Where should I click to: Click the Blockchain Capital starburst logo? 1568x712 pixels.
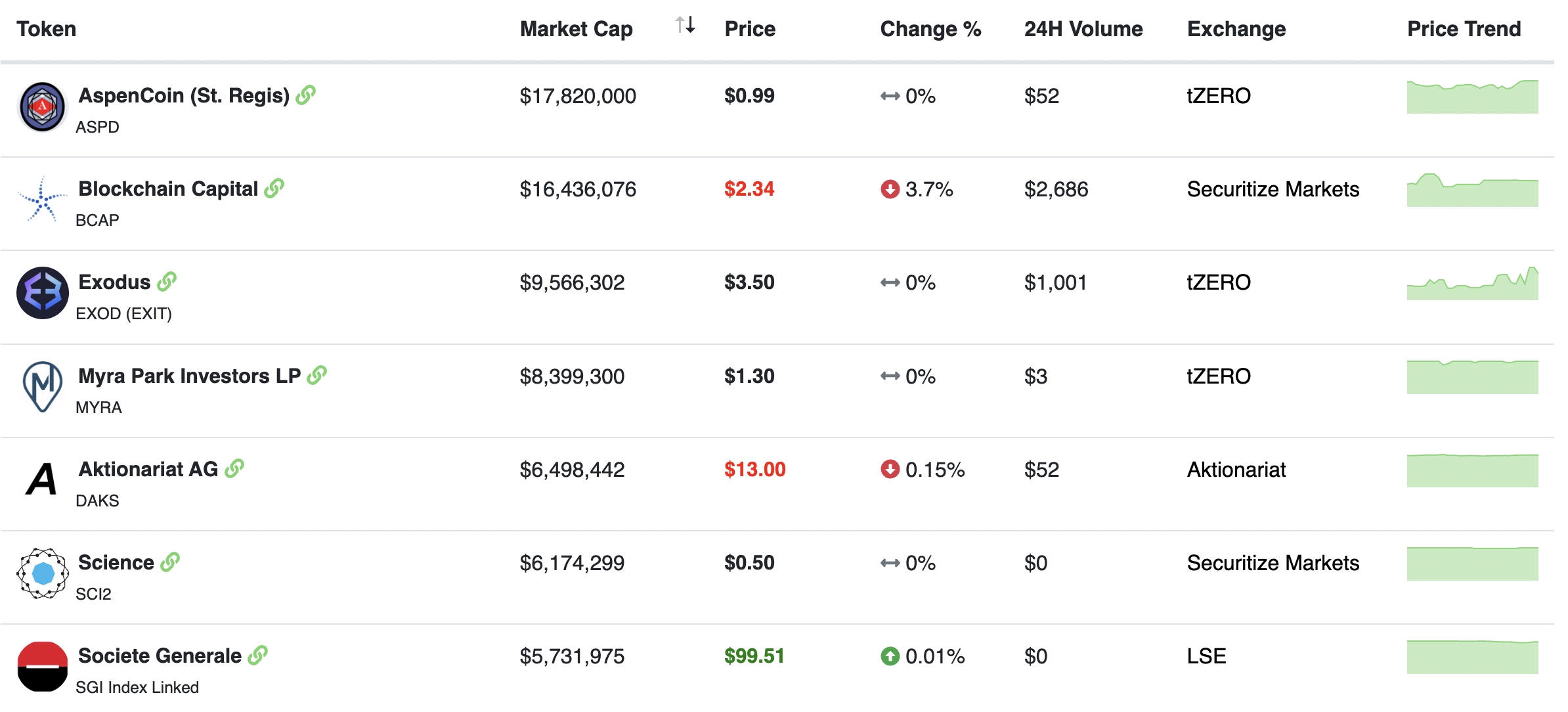43,199
